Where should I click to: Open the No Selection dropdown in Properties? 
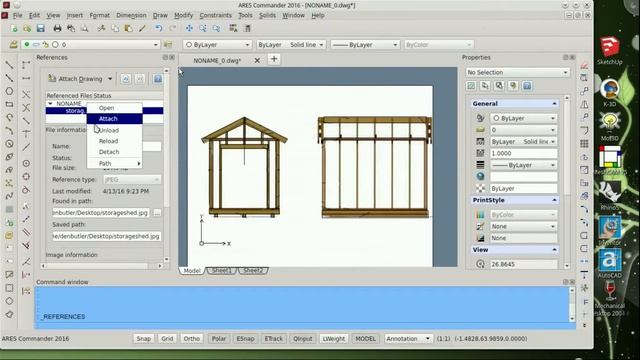517,72
